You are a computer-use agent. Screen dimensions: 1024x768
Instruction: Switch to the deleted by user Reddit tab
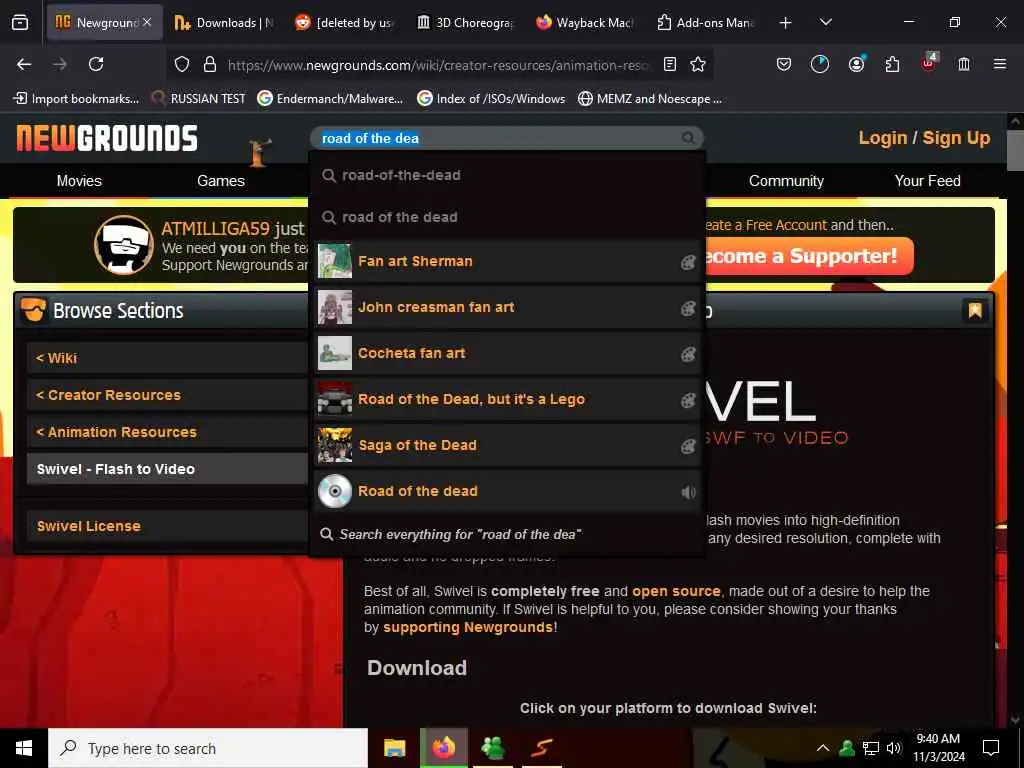point(345,23)
